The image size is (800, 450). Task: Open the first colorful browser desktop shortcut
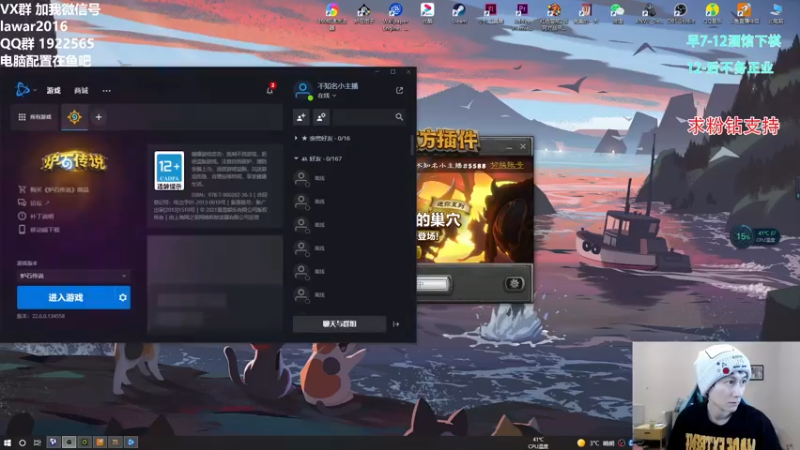tap(332, 15)
